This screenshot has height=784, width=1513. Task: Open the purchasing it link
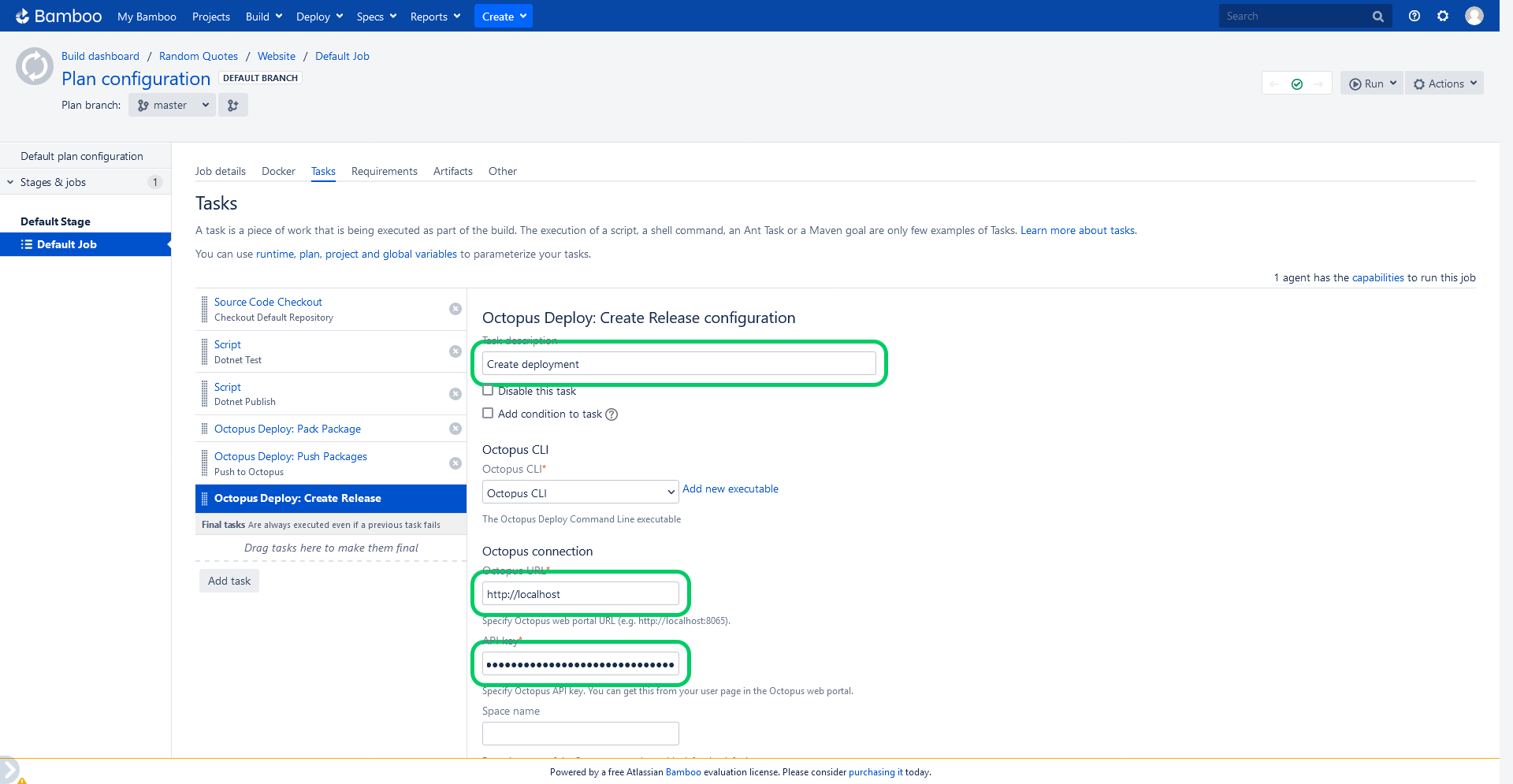(875, 772)
